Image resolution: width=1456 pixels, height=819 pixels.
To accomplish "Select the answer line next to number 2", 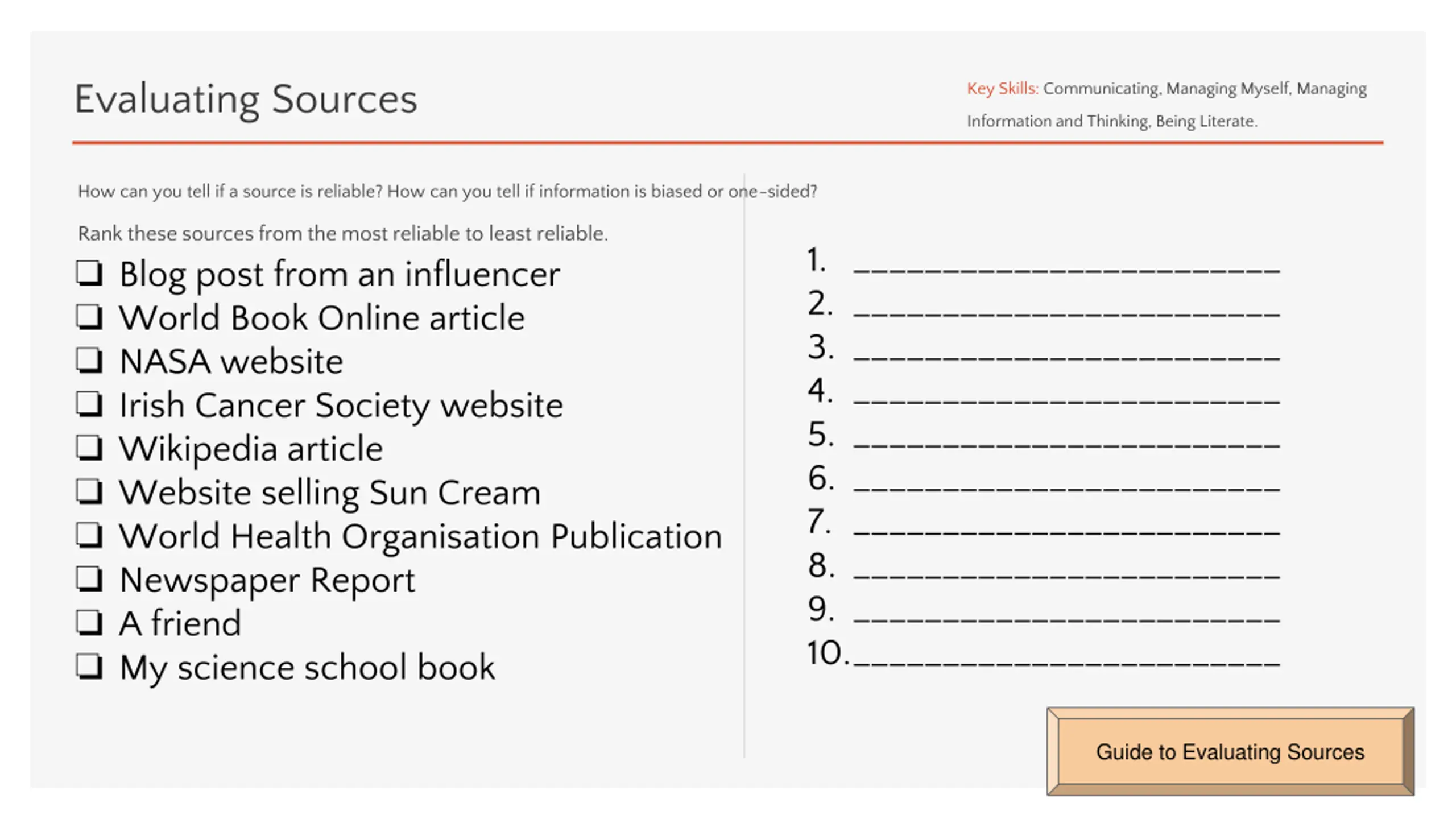I will tap(1066, 314).
